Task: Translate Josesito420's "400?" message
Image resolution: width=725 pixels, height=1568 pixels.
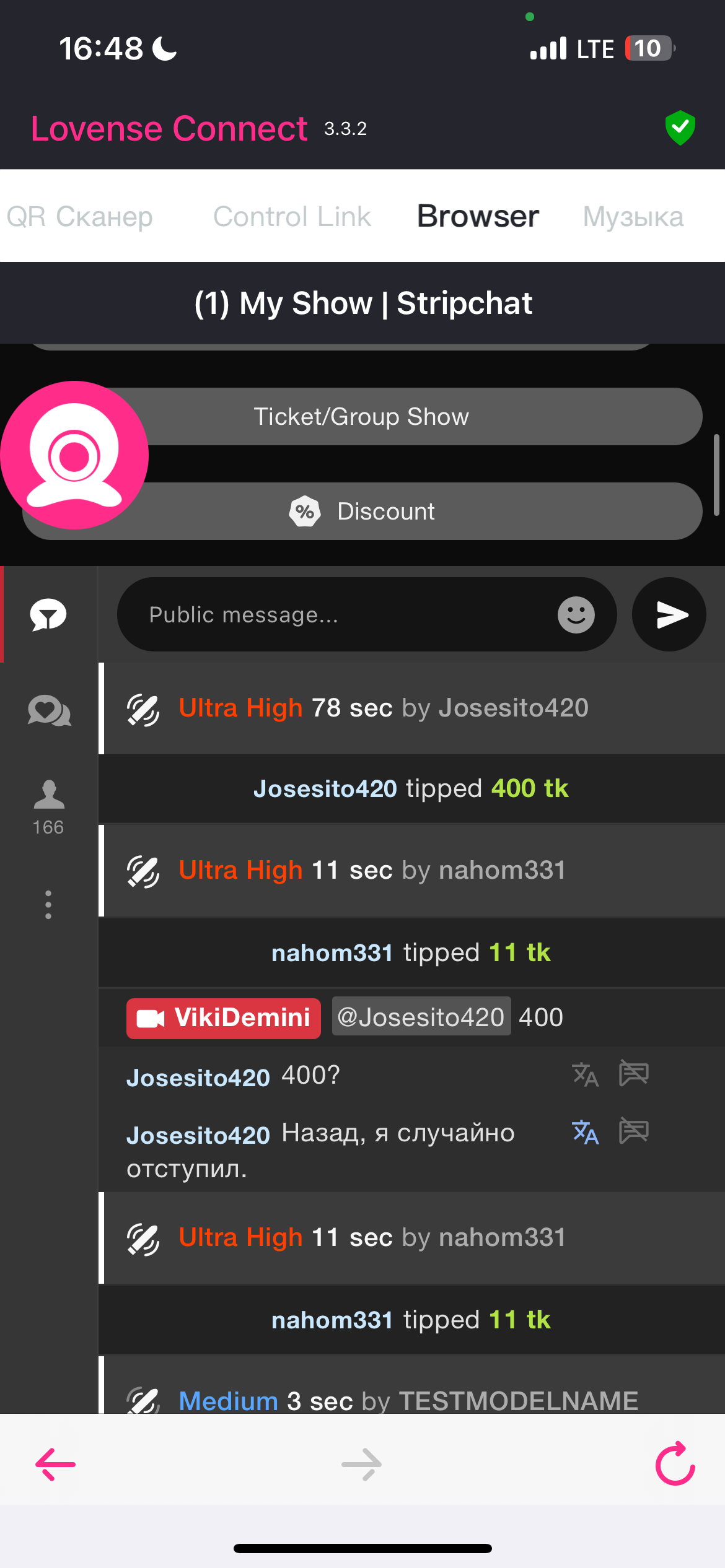Action: [585, 1074]
